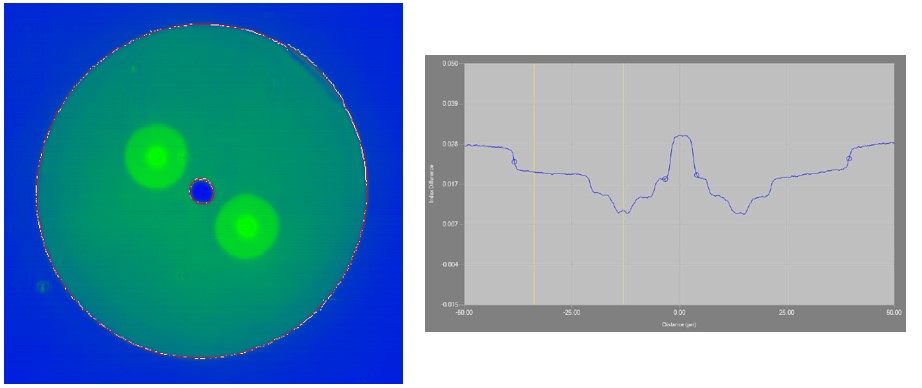Click the -25.00 x-axis tick value
Viewport: 922px width, 388px height.
point(572,312)
